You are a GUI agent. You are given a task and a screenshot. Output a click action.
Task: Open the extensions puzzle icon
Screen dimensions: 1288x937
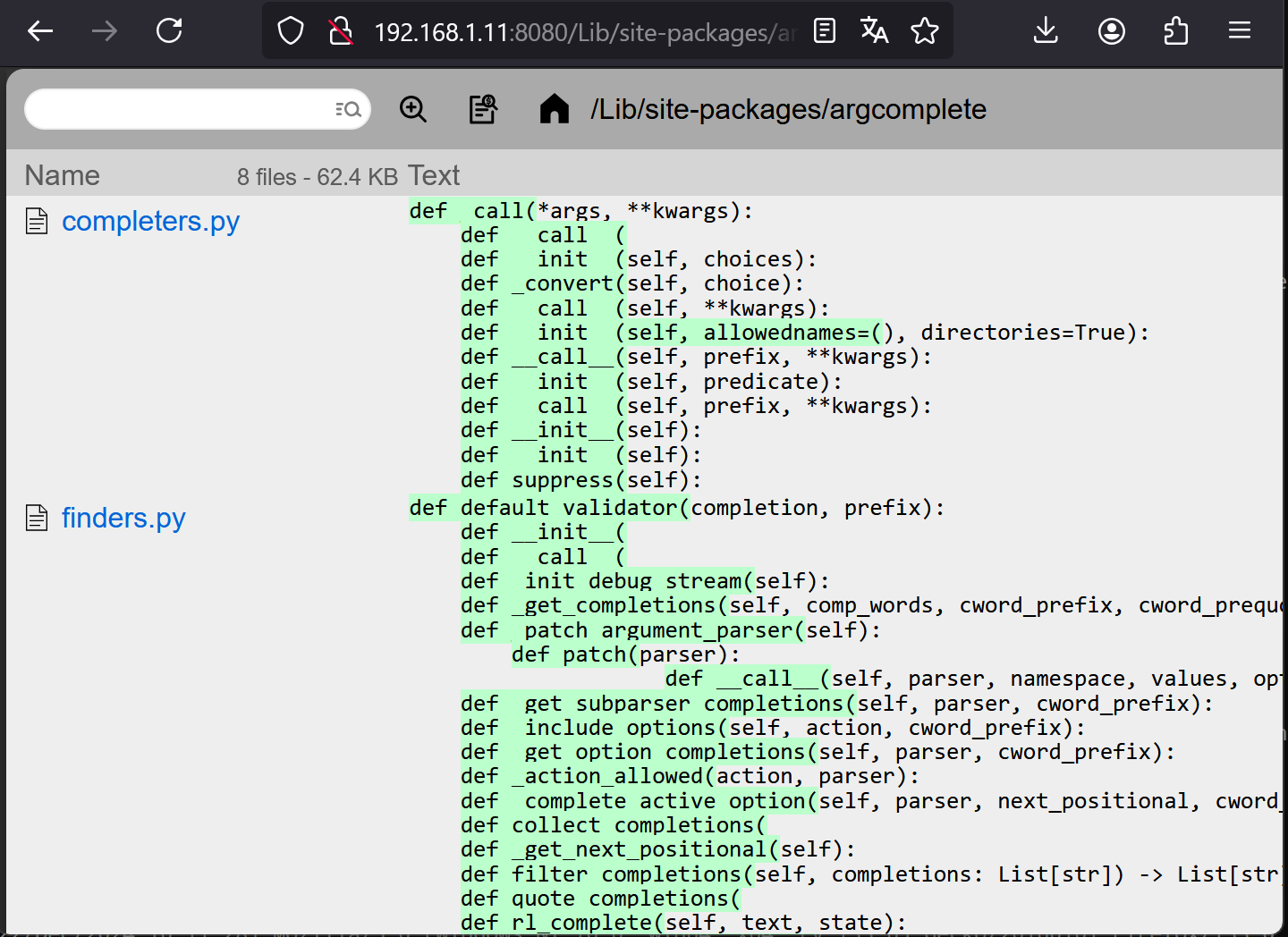(1176, 32)
